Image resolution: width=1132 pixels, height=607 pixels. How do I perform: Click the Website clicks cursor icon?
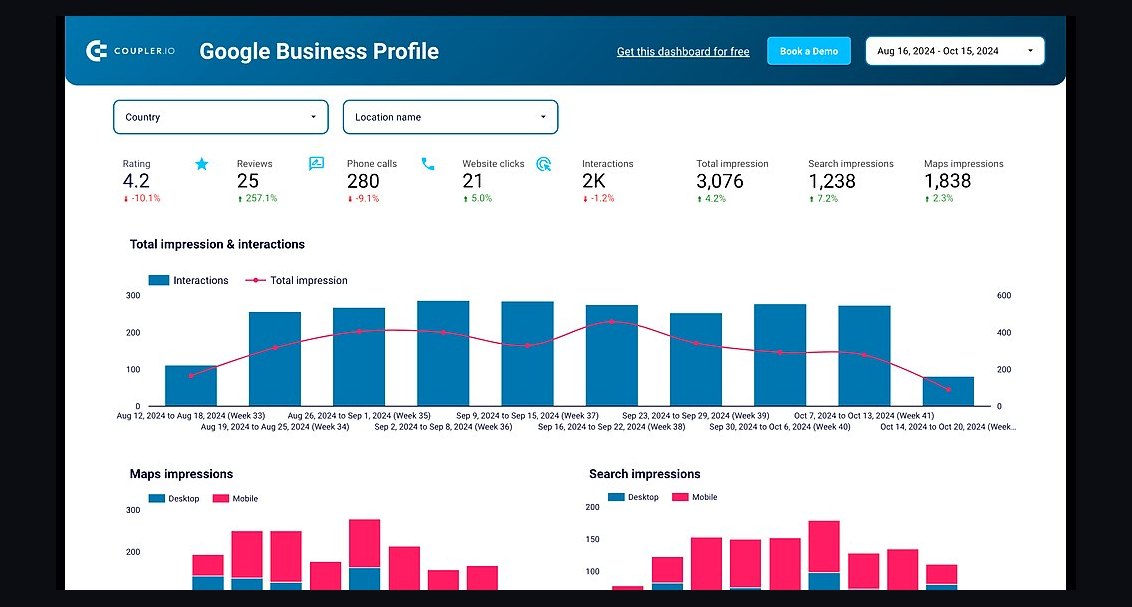click(x=544, y=164)
